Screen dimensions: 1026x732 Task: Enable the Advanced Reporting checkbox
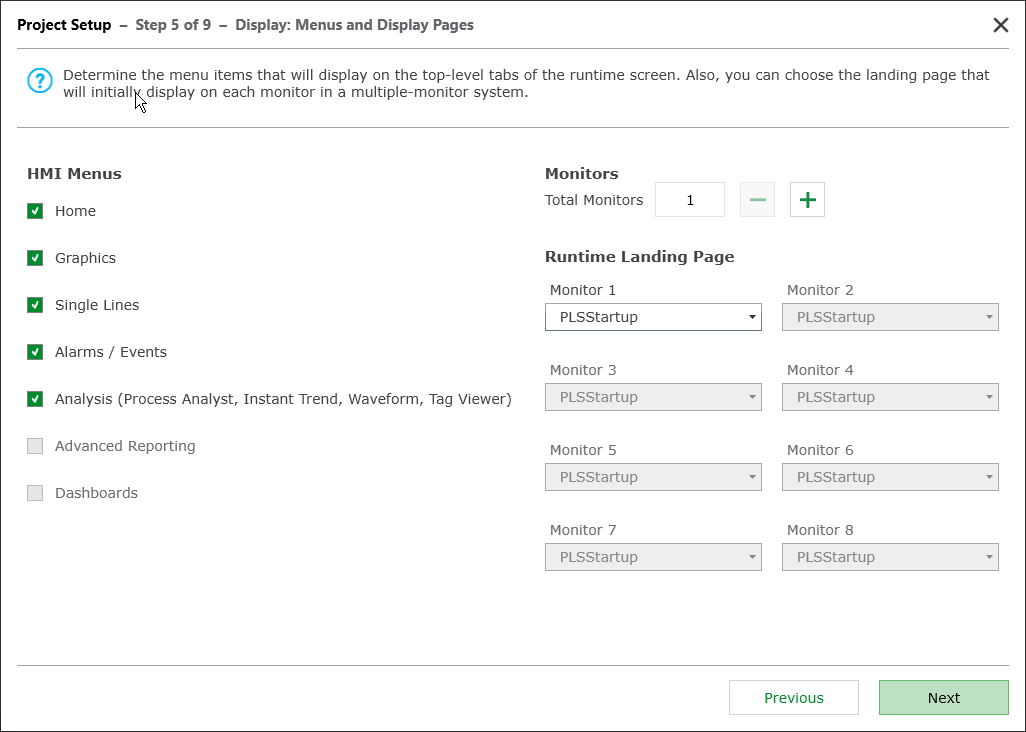click(x=35, y=446)
